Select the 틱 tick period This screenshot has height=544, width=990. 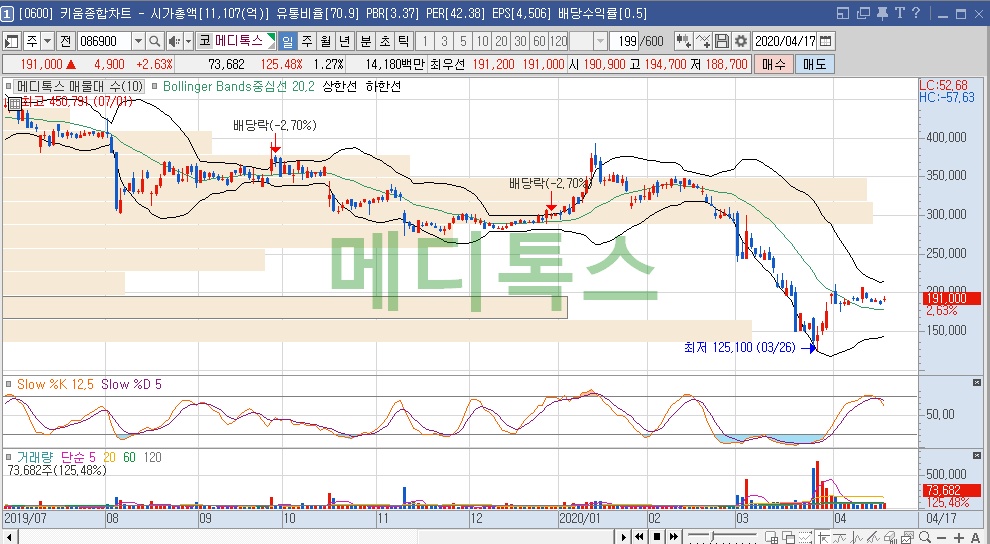tap(404, 42)
